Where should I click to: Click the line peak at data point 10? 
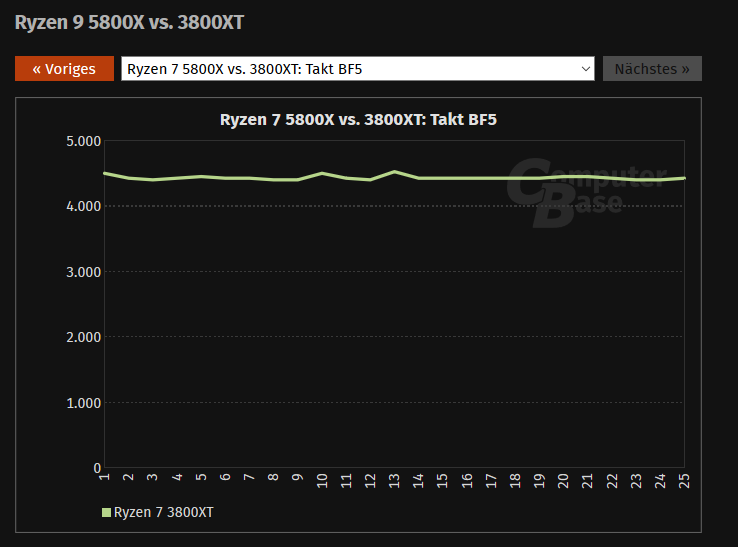322,173
